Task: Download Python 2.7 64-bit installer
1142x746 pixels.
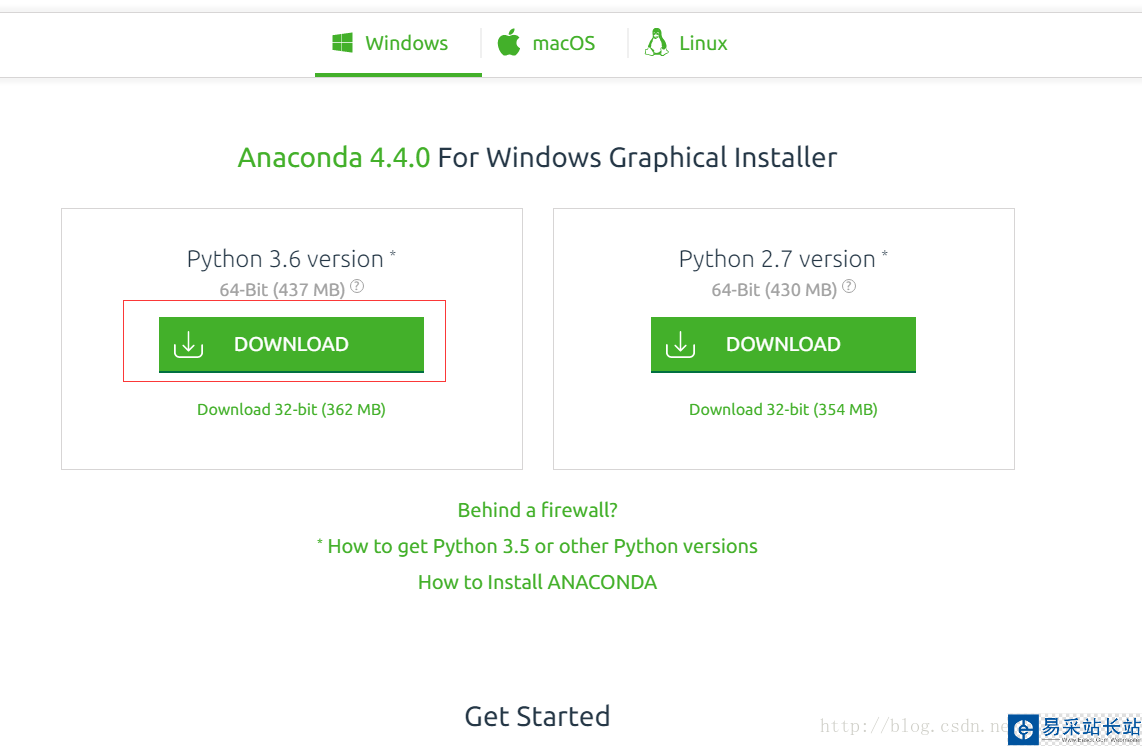Action: click(783, 344)
